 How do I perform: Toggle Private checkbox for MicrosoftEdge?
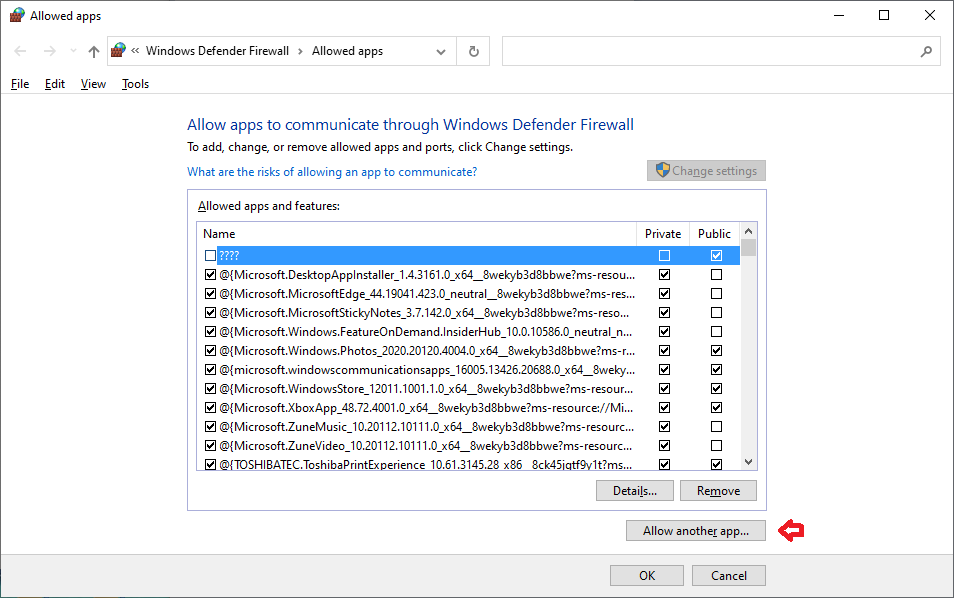(664, 293)
